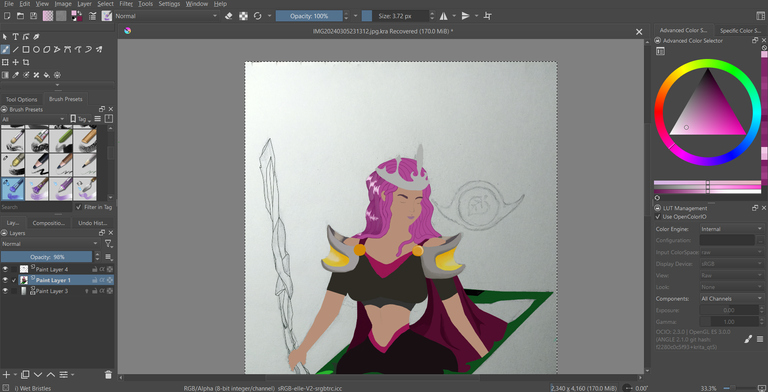768x392 pixels.
Task: Expand the add layer type arrow
Action: (x=15, y=375)
